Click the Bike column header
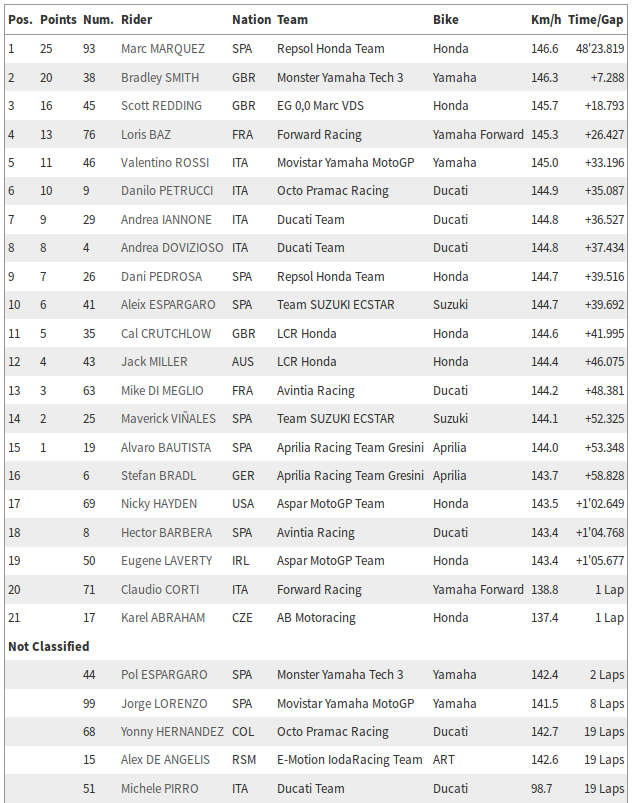The image size is (632, 803). coord(446,19)
